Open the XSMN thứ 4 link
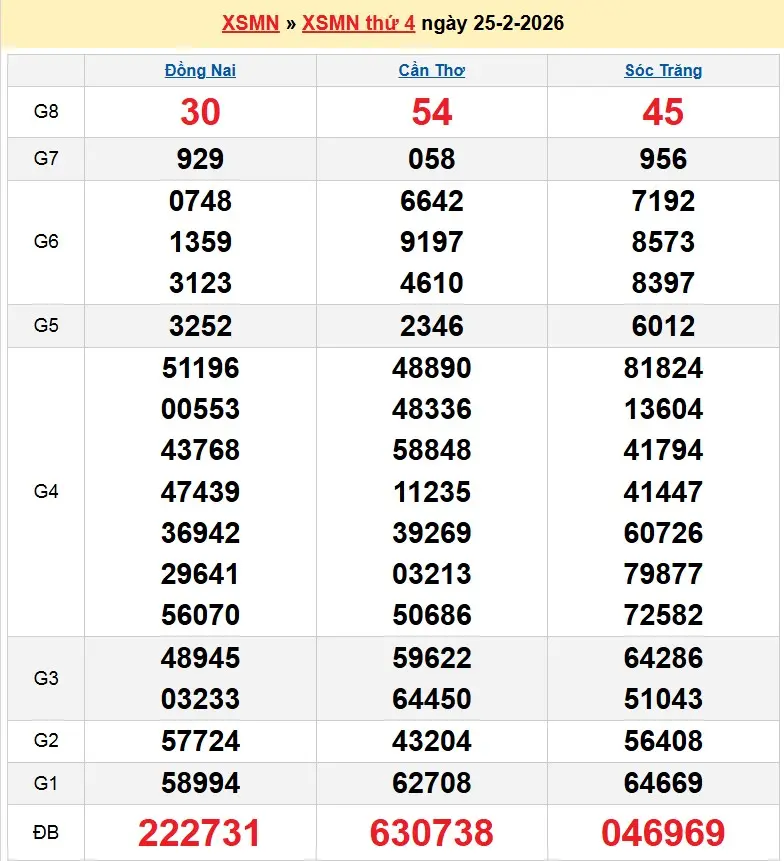Screen dimensions: 784x861 point(358,23)
